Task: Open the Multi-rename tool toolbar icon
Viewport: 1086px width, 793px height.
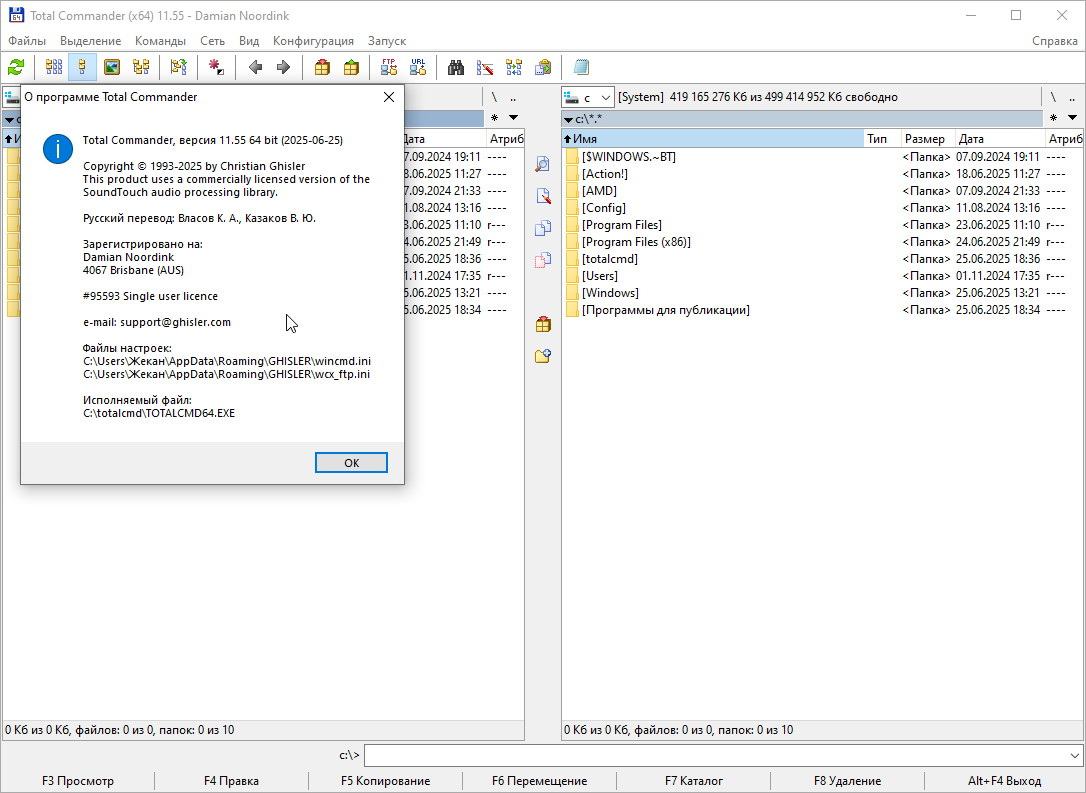Action: [x=485, y=67]
